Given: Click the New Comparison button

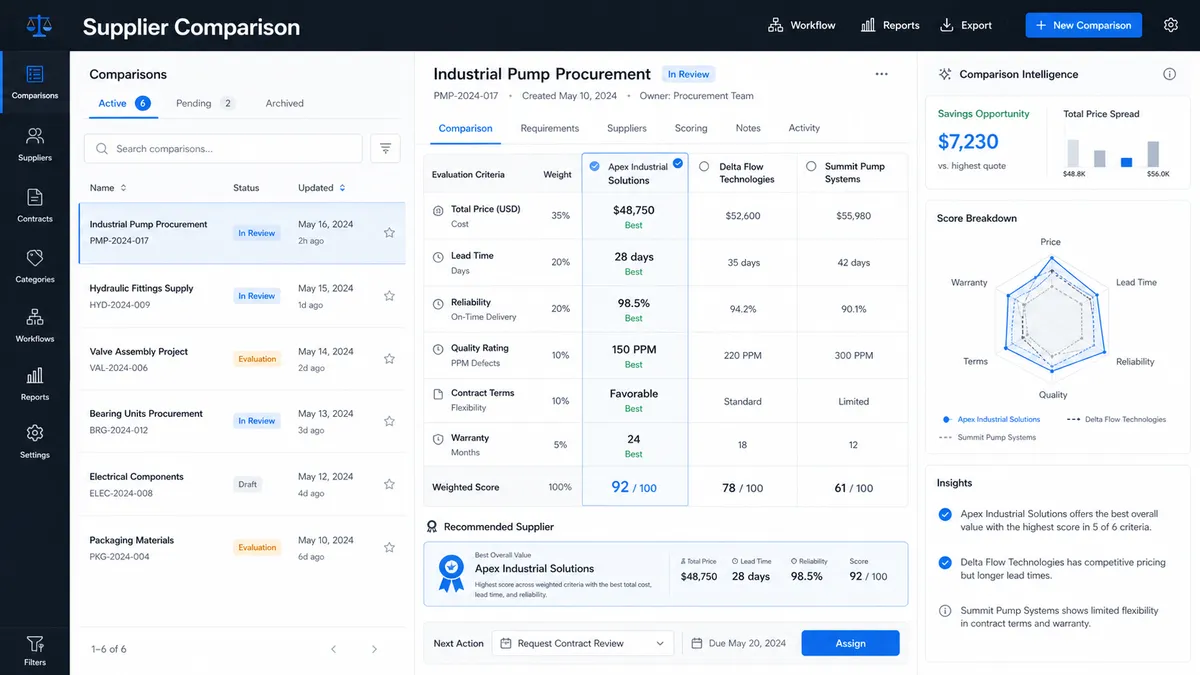Looking at the screenshot, I should click(1084, 25).
